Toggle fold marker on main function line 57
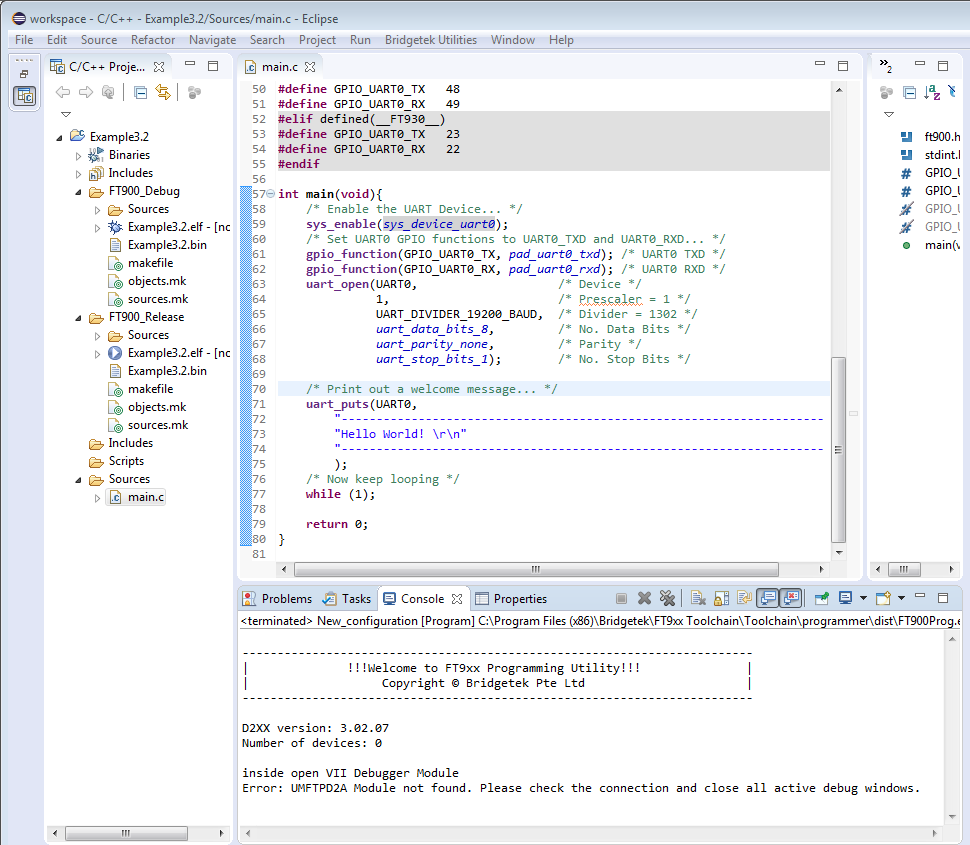 point(270,194)
